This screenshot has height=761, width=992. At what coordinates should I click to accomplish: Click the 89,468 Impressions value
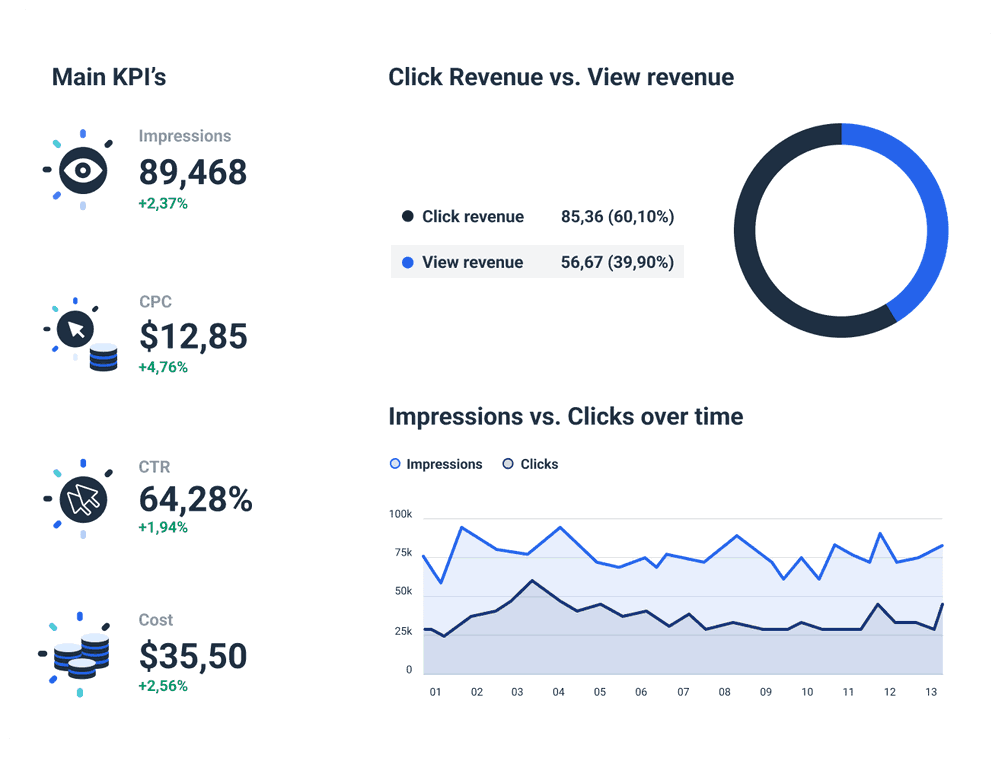[192, 173]
